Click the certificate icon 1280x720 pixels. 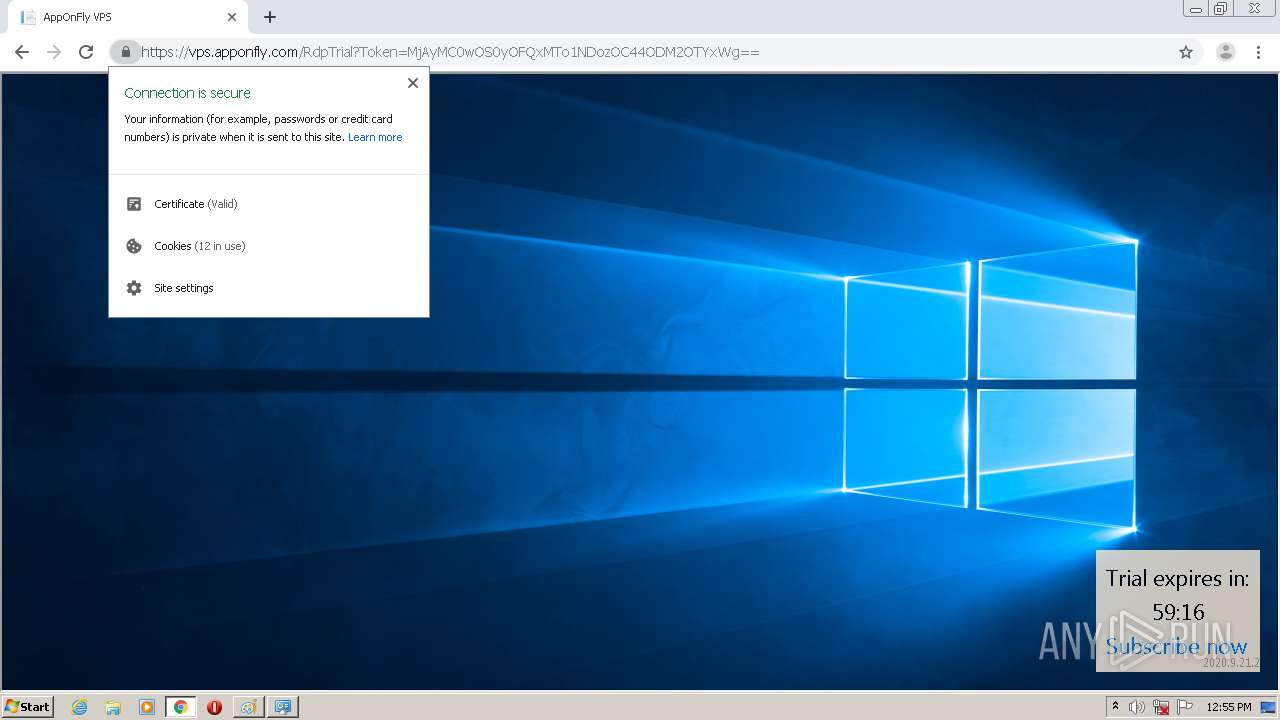coord(134,204)
